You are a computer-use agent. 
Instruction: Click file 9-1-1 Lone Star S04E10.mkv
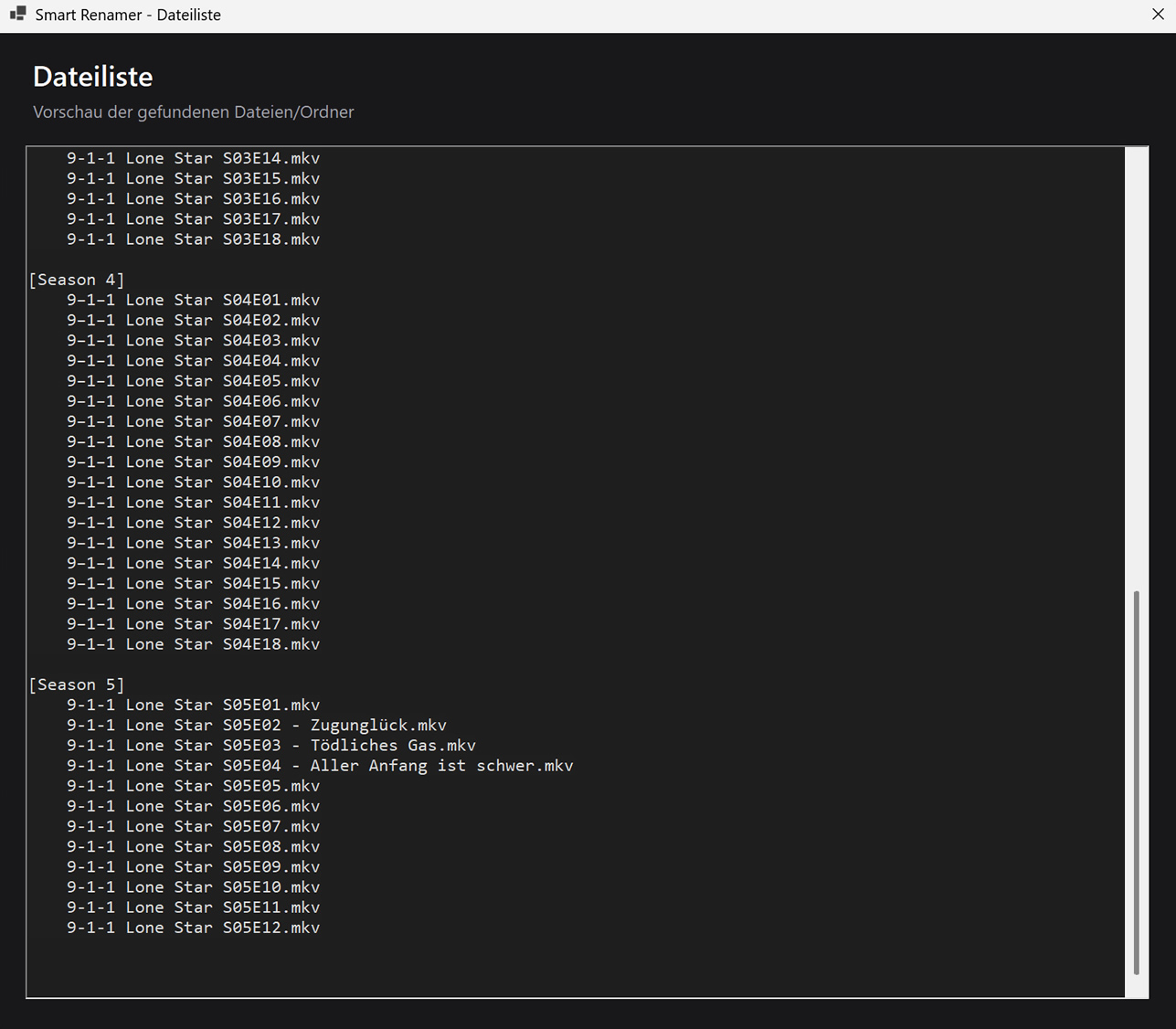click(193, 483)
